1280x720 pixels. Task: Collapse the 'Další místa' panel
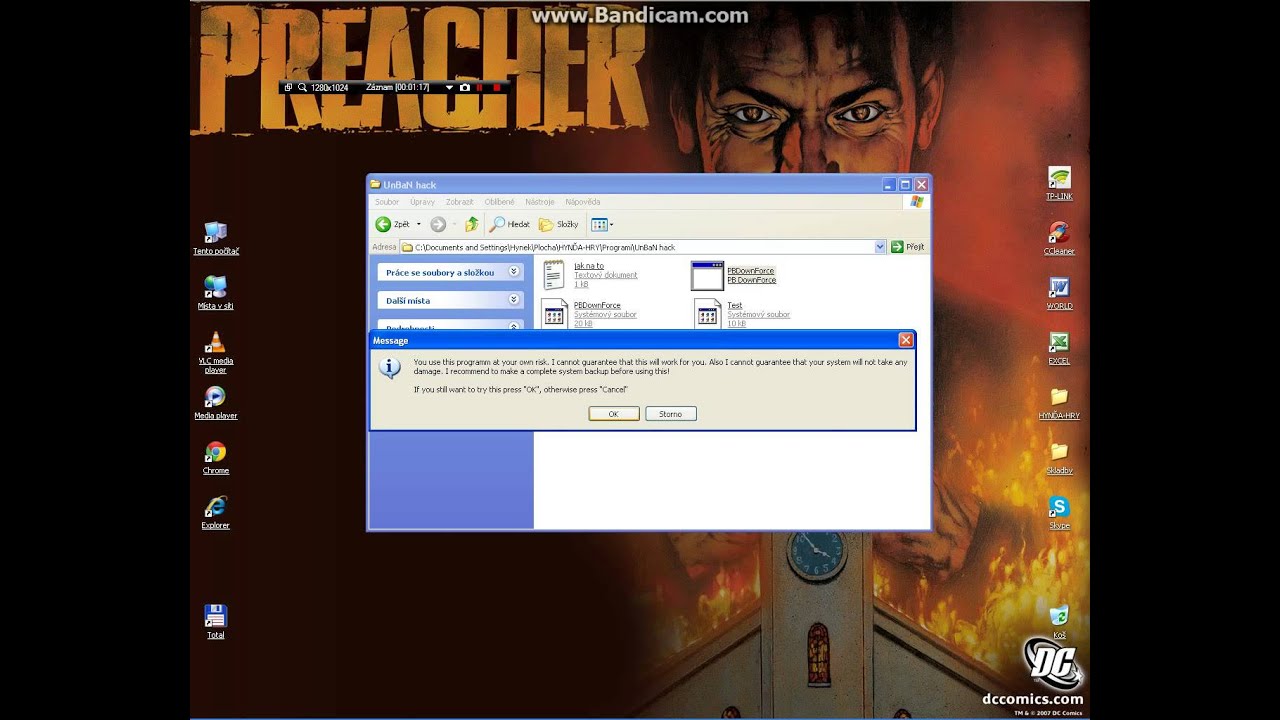513,300
